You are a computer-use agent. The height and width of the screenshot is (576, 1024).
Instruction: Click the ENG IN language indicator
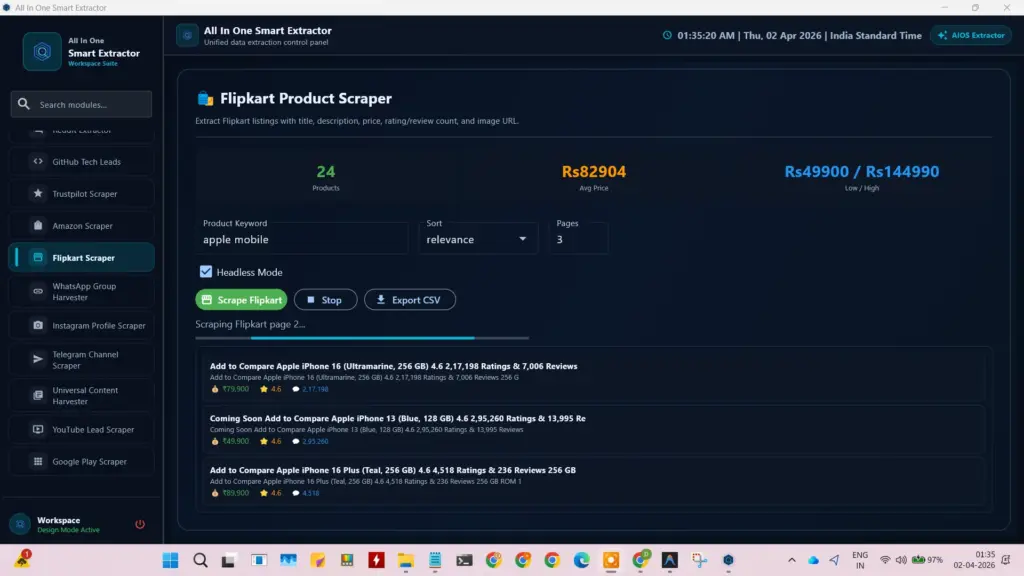click(x=860, y=560)
